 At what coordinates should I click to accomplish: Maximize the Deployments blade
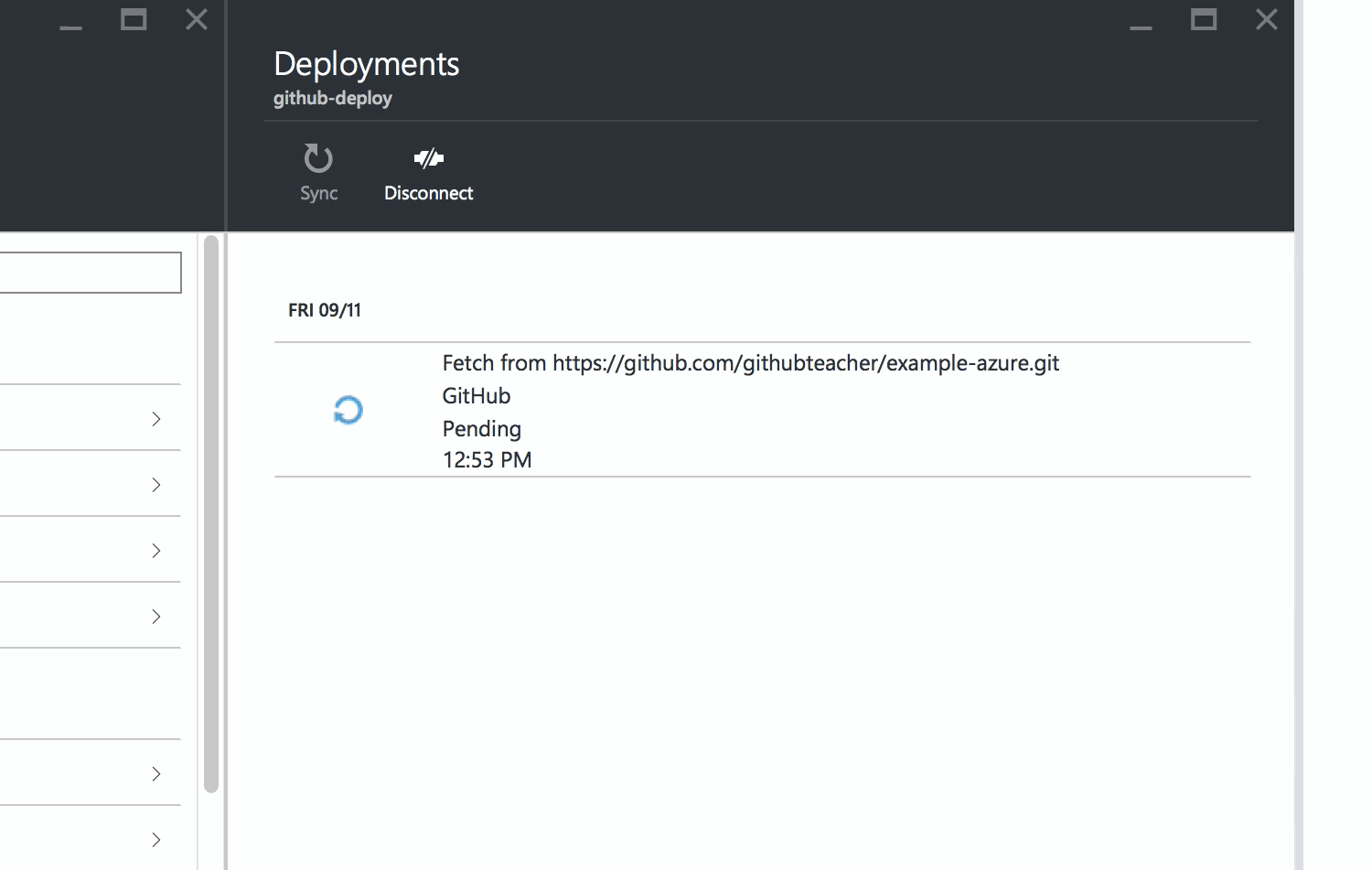pyautogui.click(x=1203, y=19)
